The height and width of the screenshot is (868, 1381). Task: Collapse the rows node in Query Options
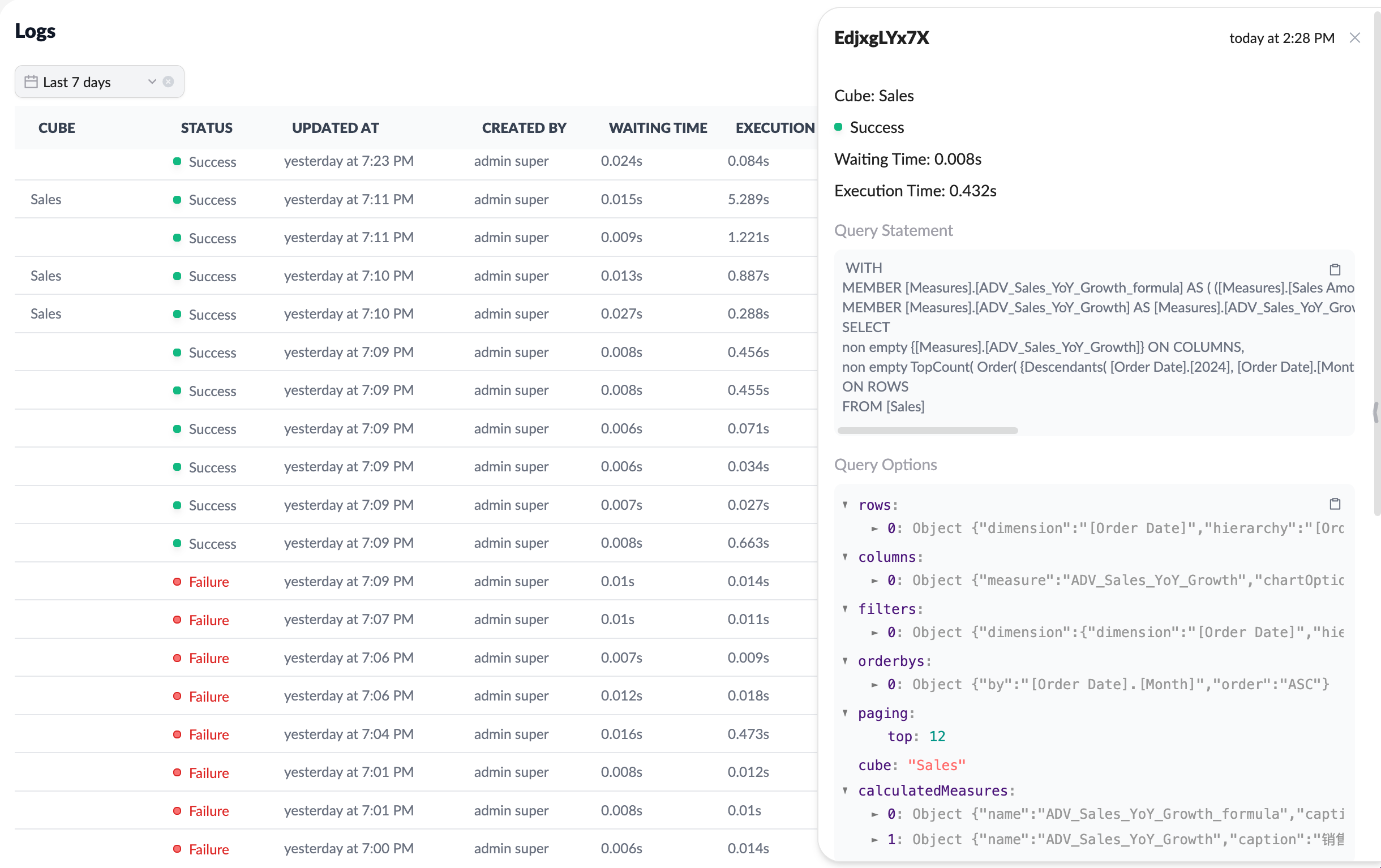click(x=845, y=505)
